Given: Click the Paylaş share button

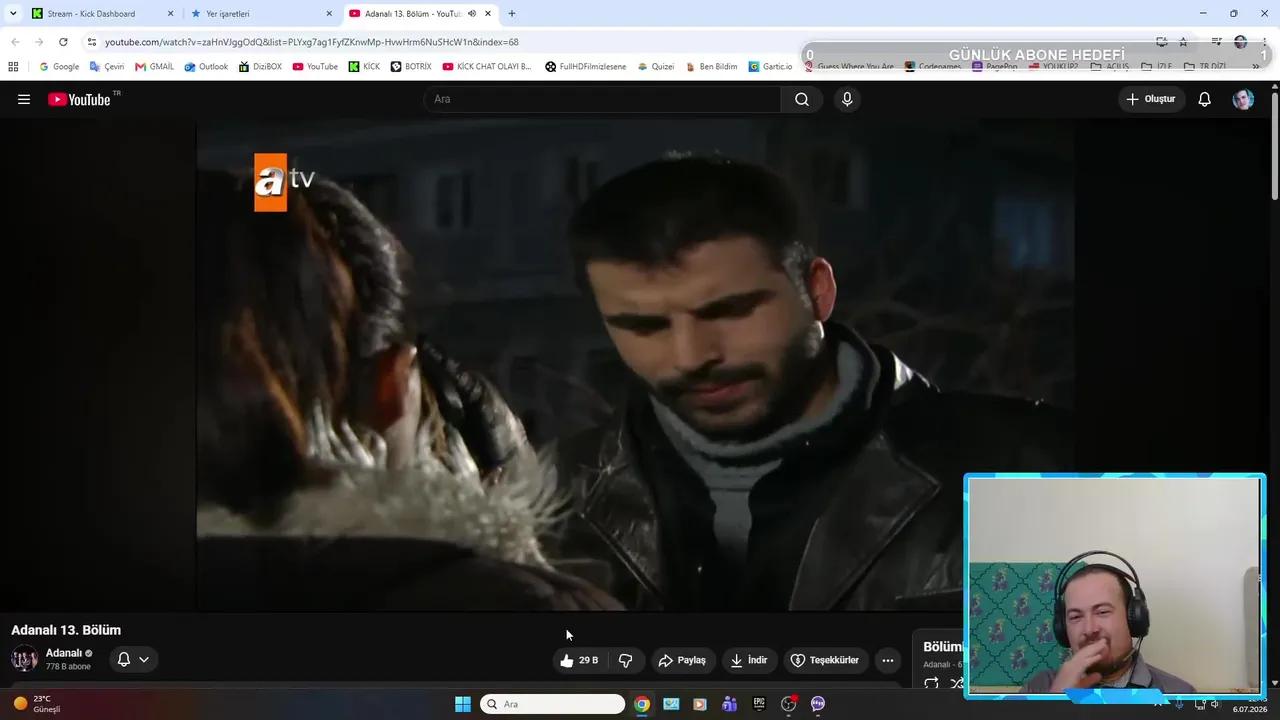Looking at the screenshot, I should [x=682, y=660].
